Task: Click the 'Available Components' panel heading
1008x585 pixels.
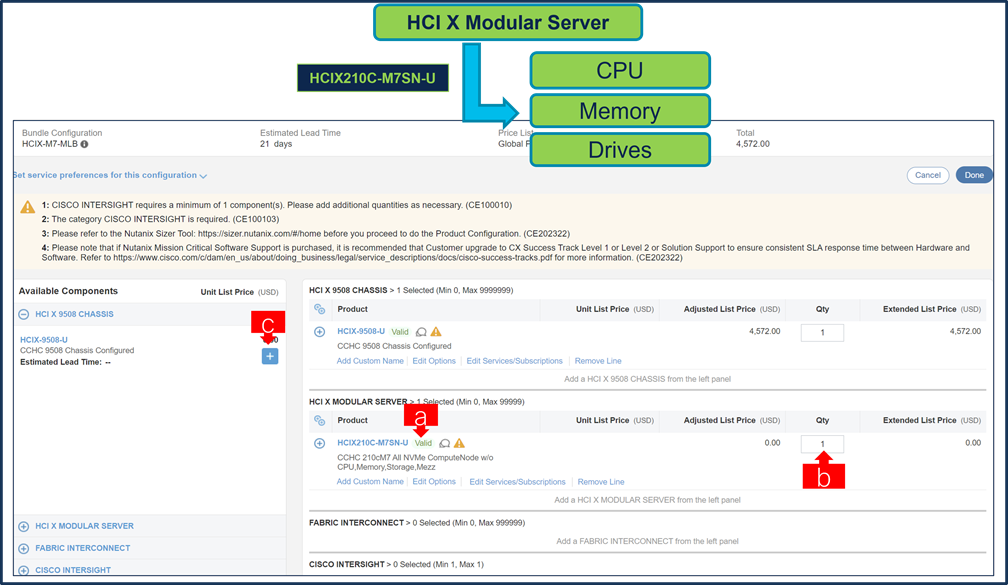Action: (x=68, y=291)
